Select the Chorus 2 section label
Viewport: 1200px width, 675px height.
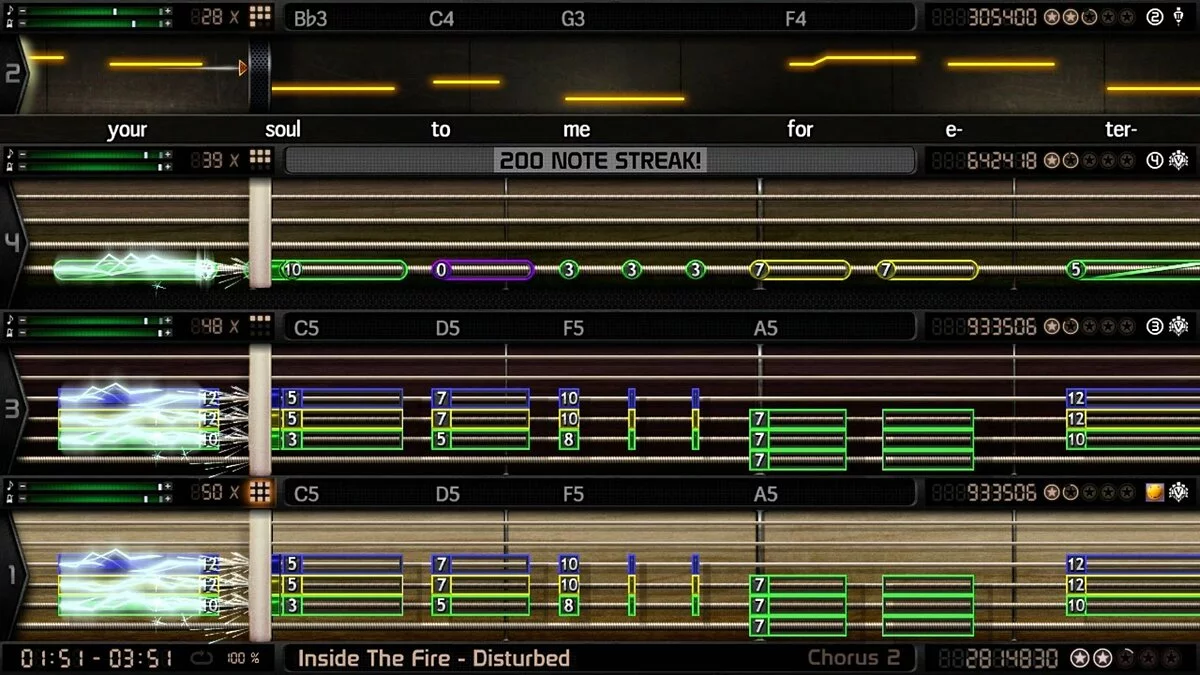click(x=854, y=658)
